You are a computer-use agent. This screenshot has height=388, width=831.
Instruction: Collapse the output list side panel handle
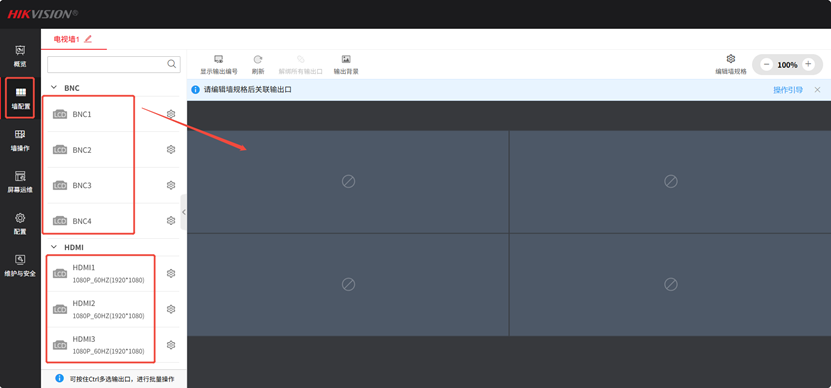coord(183,212)
